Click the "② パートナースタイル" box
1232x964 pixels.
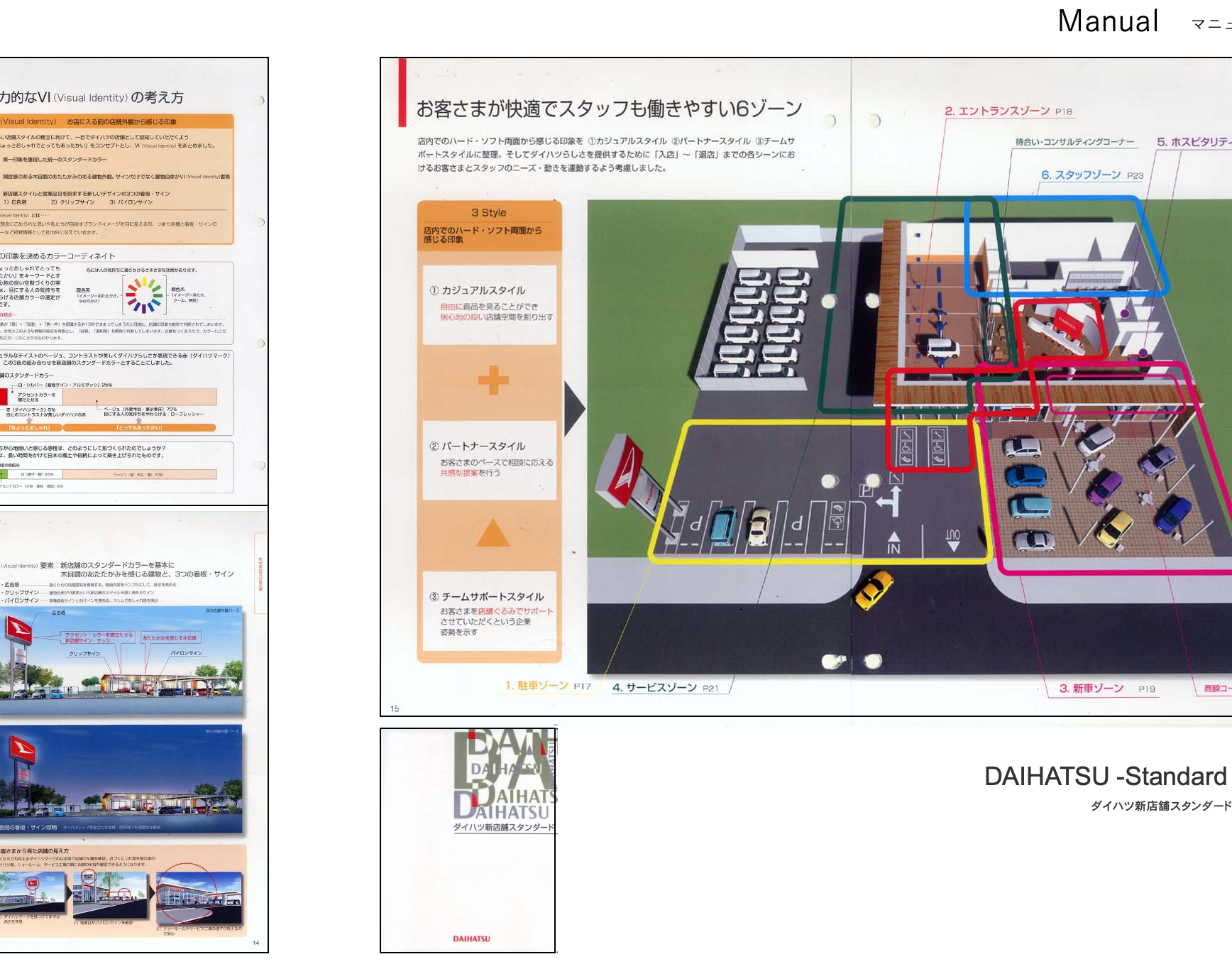click(490, 461)
